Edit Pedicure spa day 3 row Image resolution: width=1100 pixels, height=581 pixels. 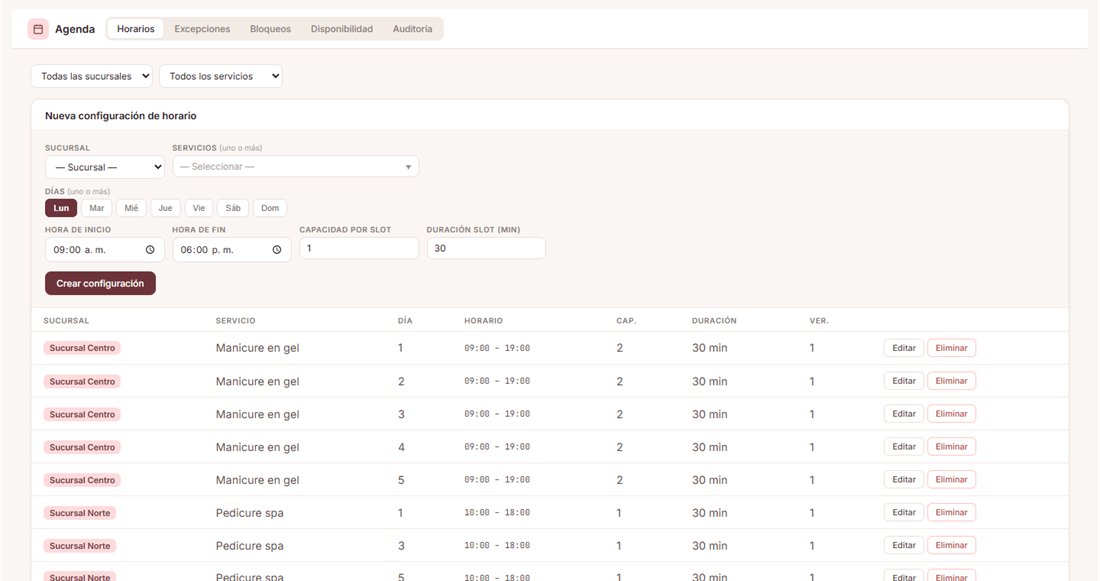pos(904,545)
